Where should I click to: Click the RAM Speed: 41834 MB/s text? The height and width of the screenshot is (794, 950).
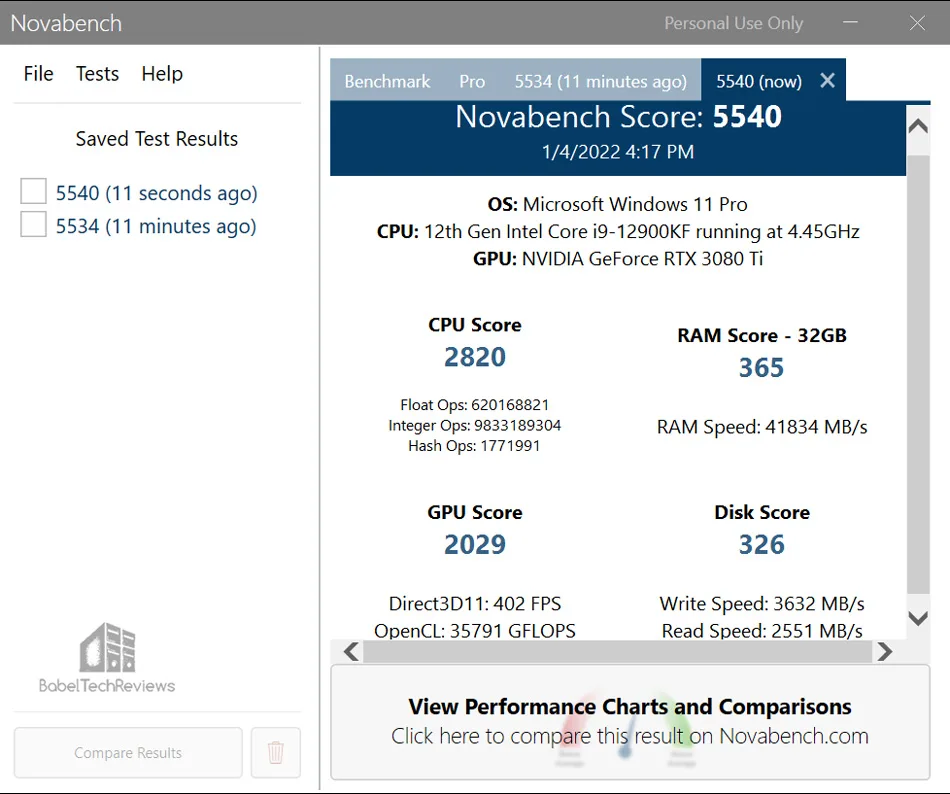click(x=762, y=427)
